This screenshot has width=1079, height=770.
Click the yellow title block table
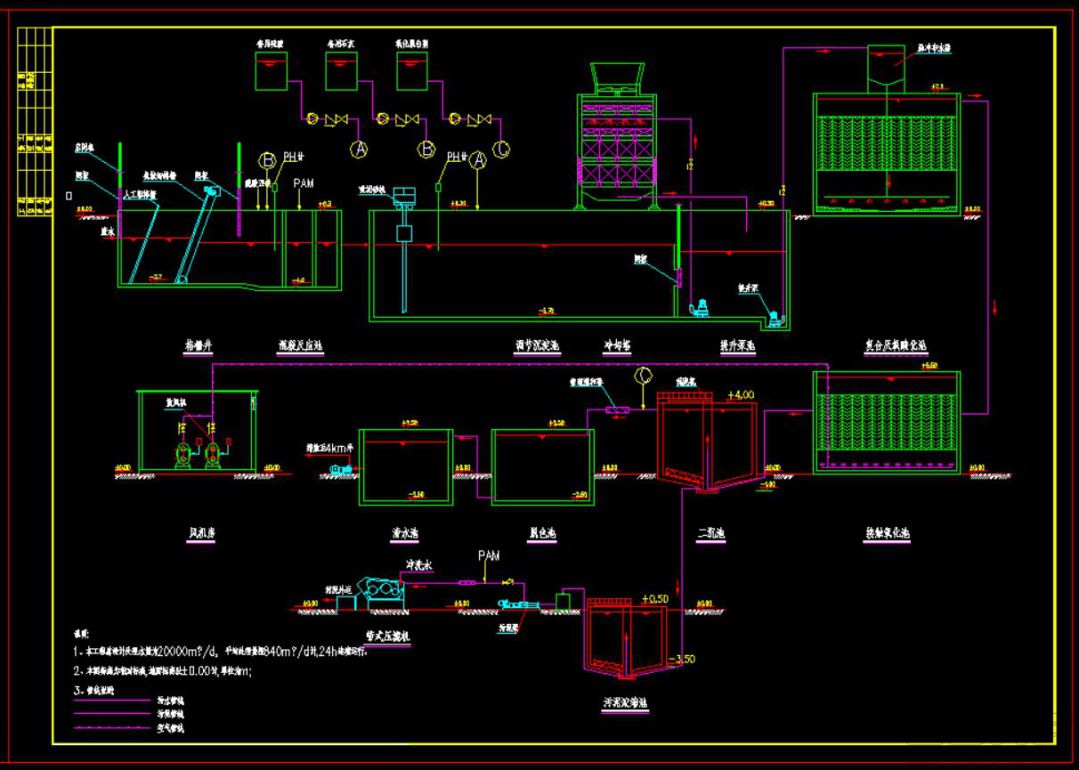(34, 121)
